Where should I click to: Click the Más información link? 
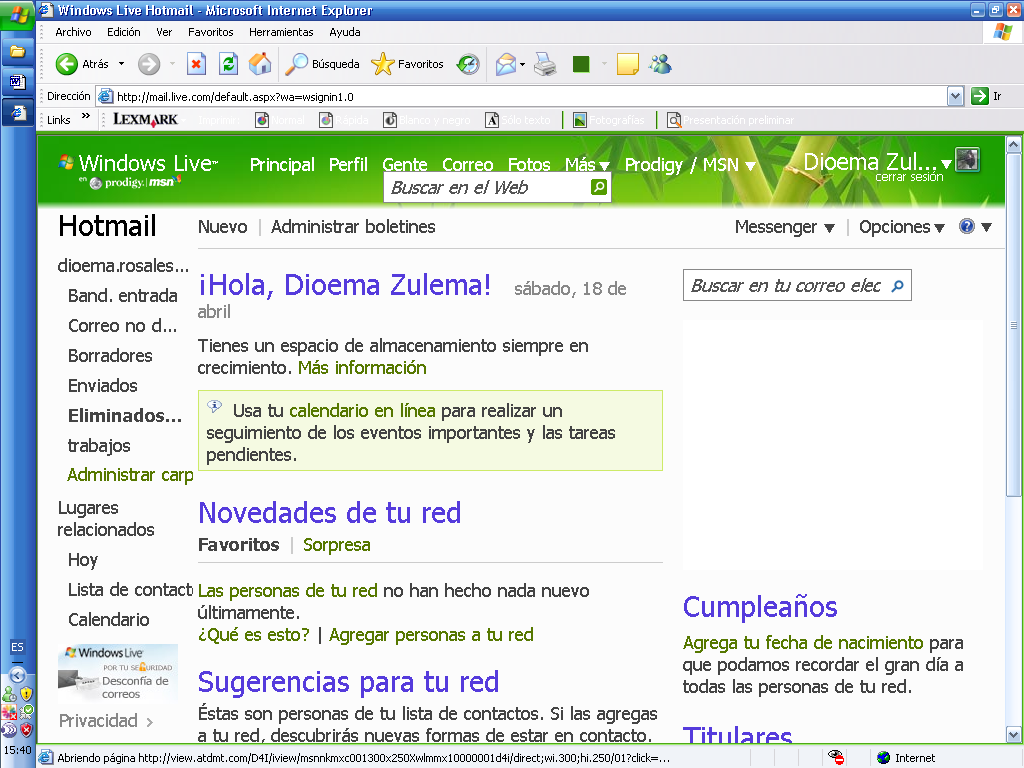(x=362, y=368)
